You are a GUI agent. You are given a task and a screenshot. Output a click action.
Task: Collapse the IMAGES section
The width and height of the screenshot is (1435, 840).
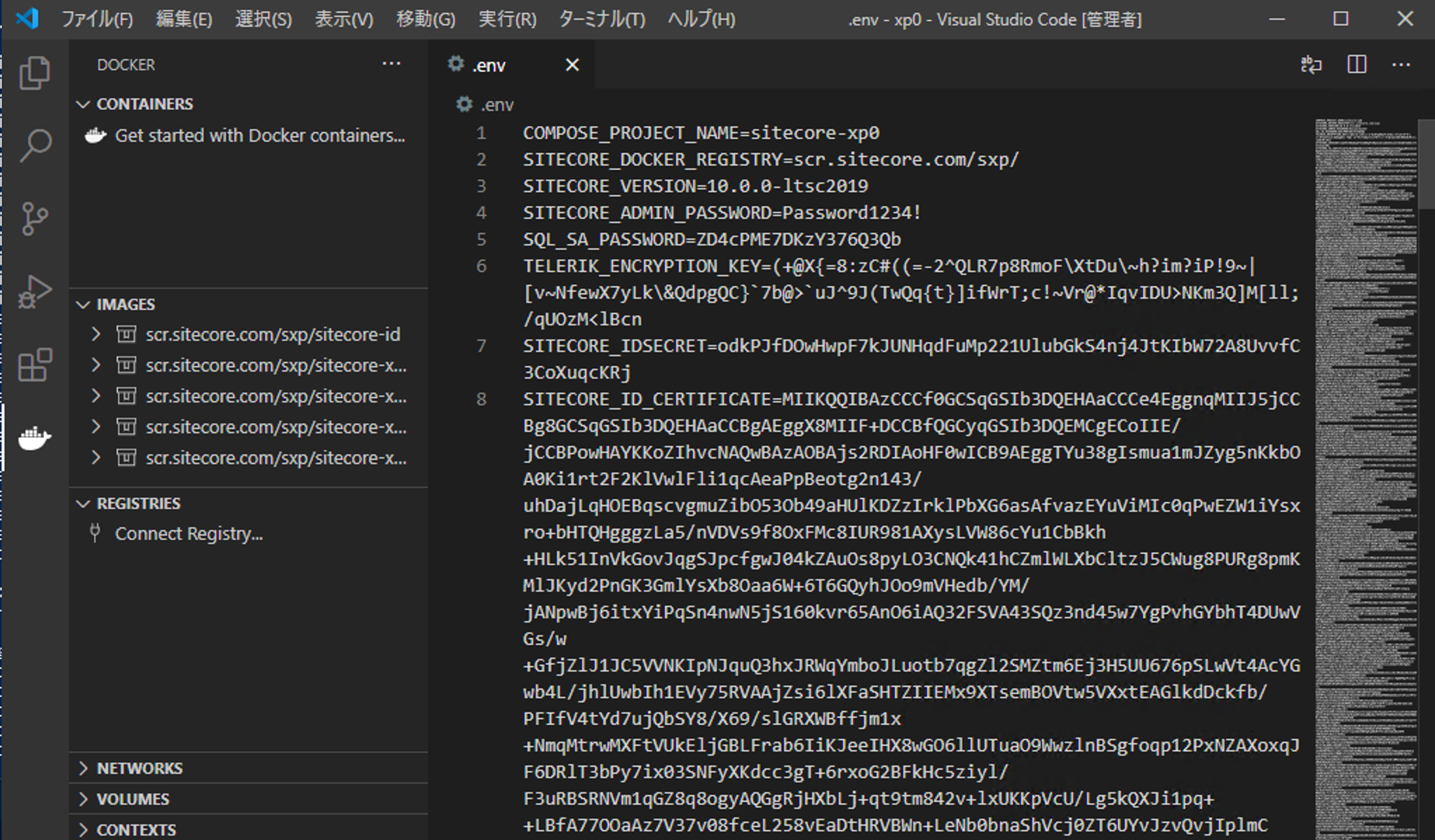(x=83, y=304)
